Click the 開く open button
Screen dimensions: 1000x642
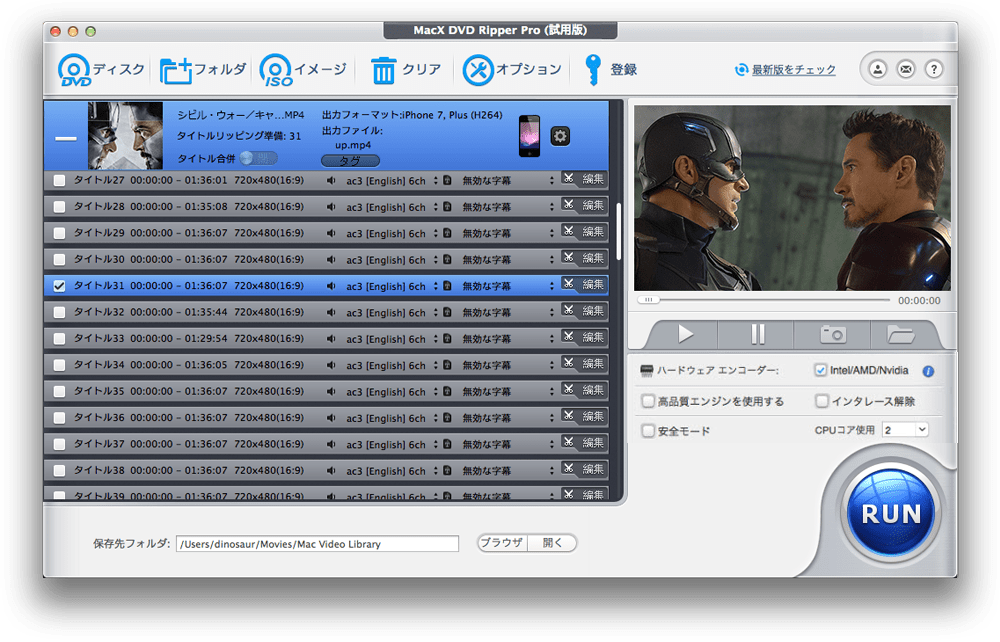[552, 543]
